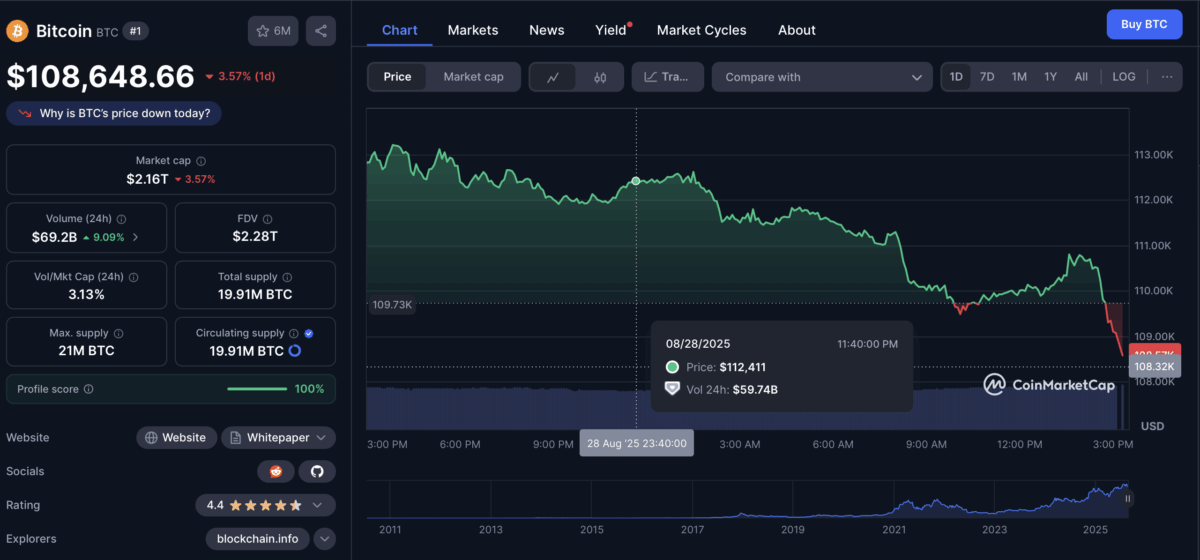Click the 109.73K baseline price label
1200x560 pixels.
[x=392, y=304]
